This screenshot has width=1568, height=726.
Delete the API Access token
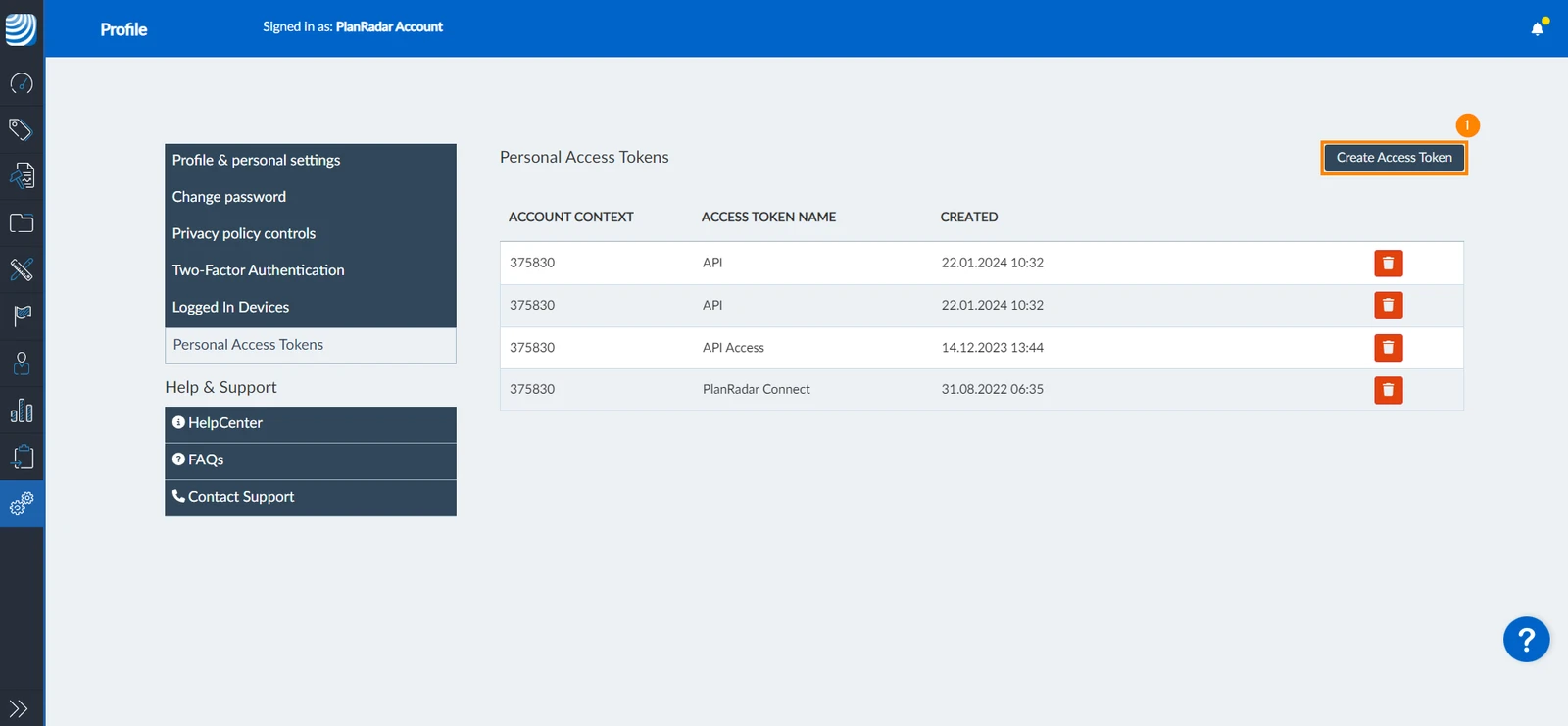pyautogui.click(x=1388, y=348)
